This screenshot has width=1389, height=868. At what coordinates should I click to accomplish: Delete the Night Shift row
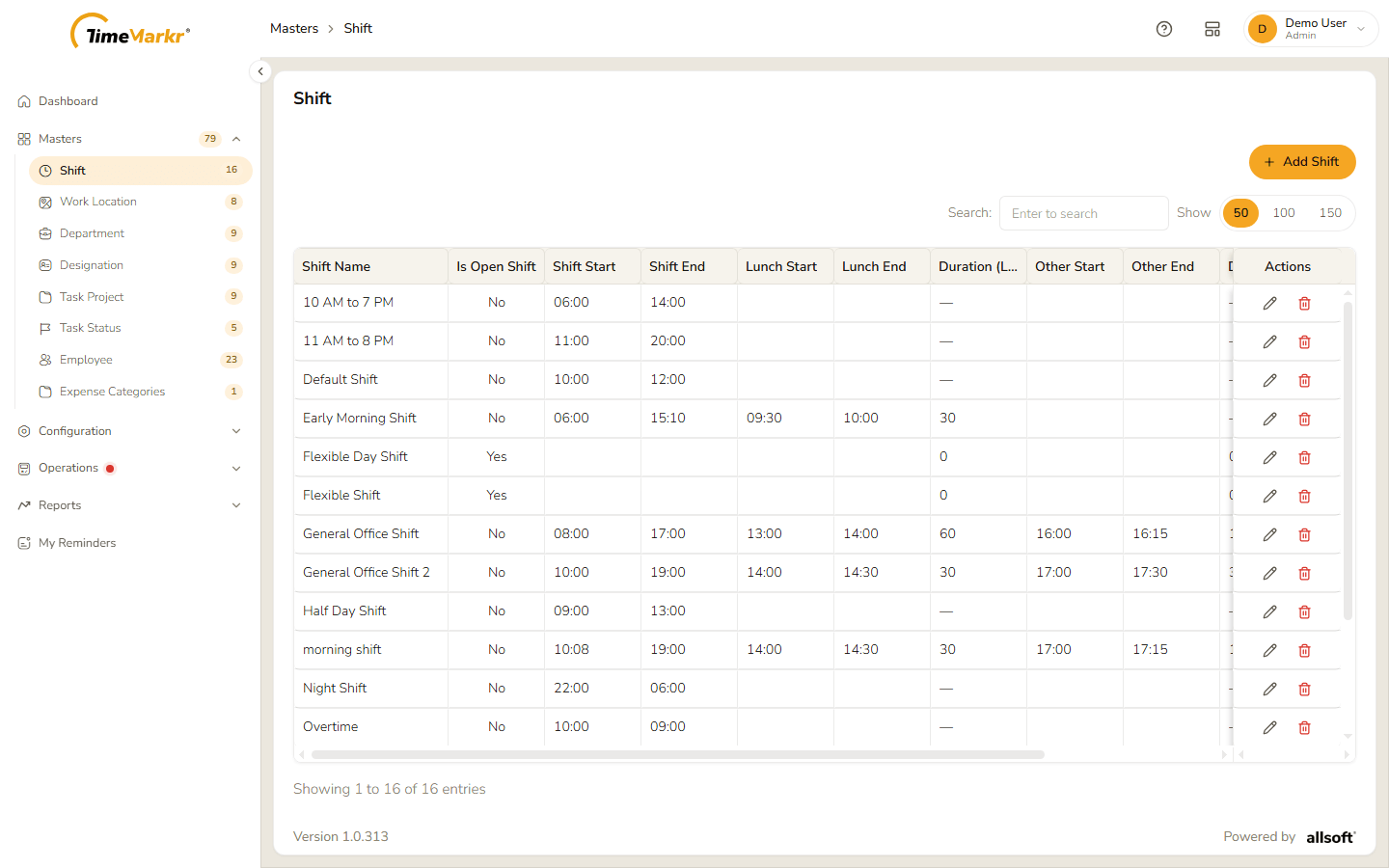click(x=1304, y=689)
